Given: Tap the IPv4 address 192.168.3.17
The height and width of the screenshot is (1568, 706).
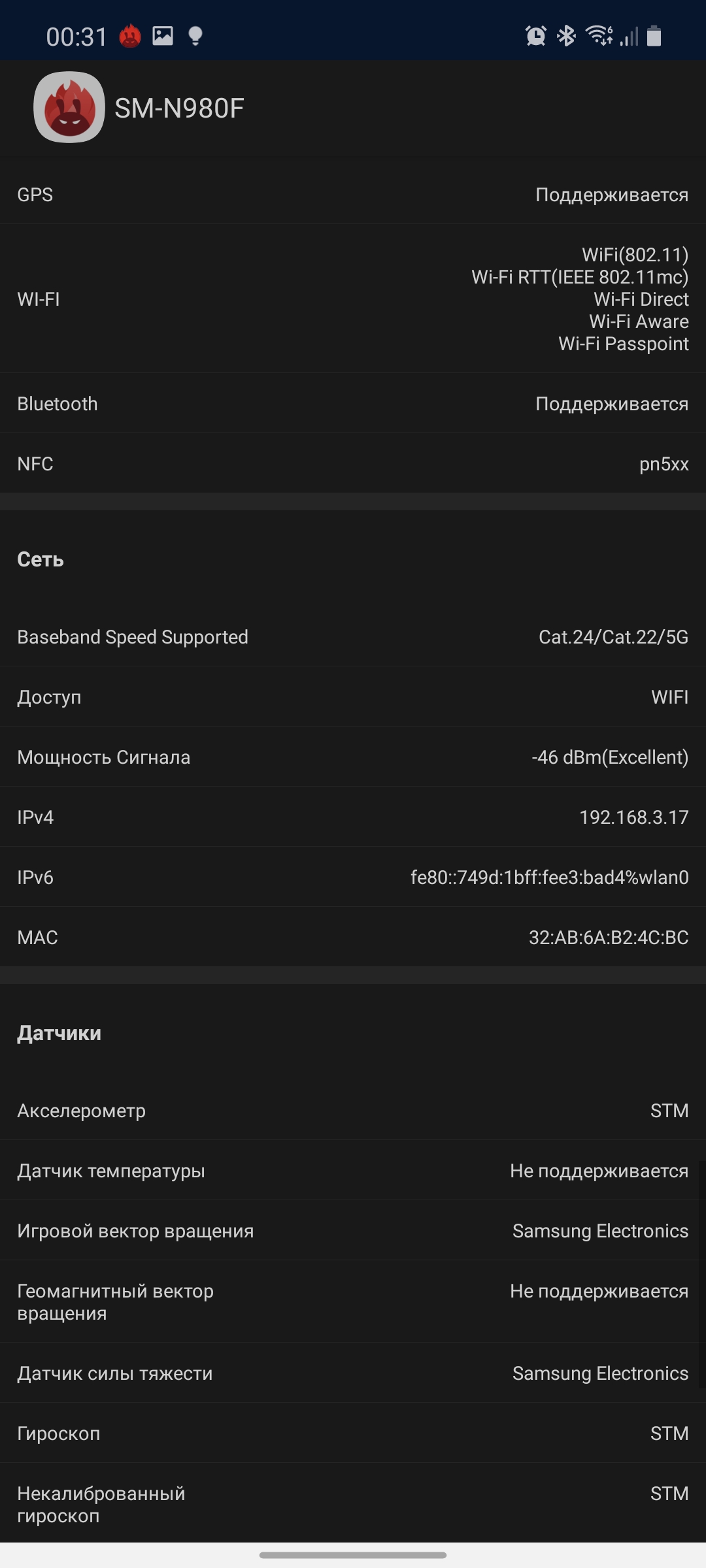Looking at the screenshot, I should (633, 817).
